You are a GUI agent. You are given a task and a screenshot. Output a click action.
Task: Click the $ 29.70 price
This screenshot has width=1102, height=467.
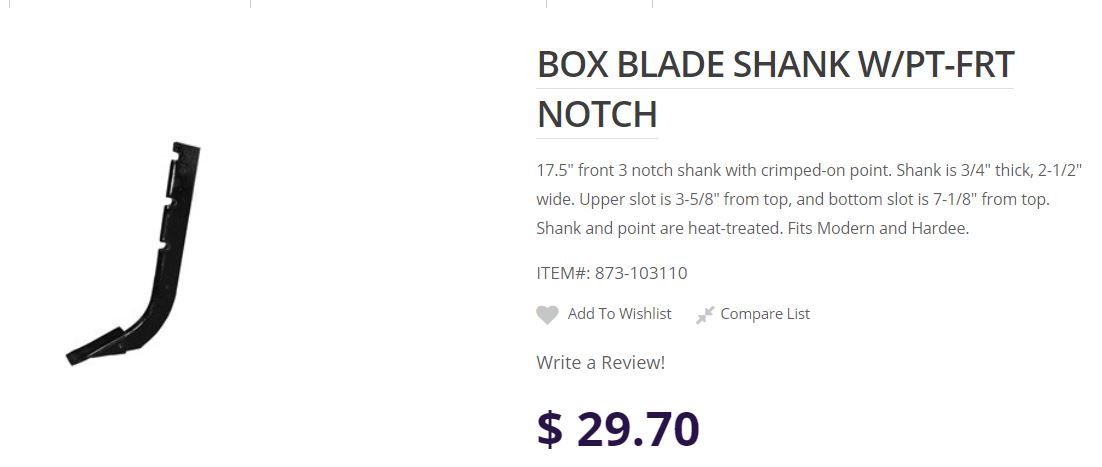617,428
